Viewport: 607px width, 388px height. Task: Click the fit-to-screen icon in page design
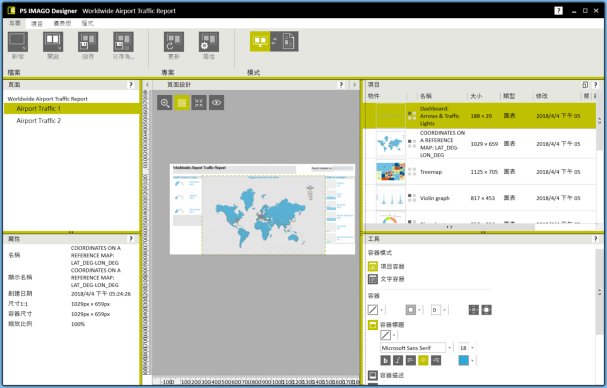click(x=199, y=103)
